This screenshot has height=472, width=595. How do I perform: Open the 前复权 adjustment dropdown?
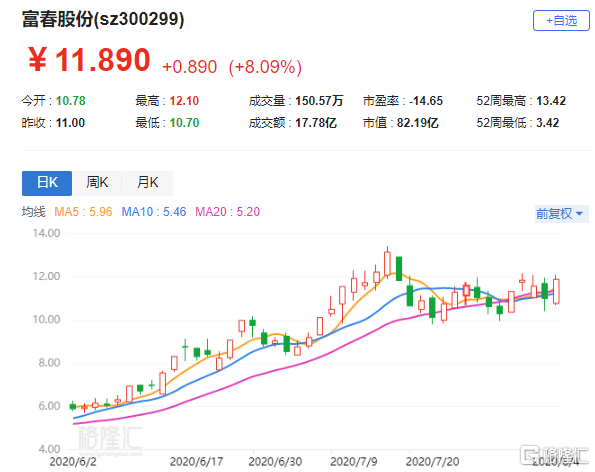coord(561,214)
